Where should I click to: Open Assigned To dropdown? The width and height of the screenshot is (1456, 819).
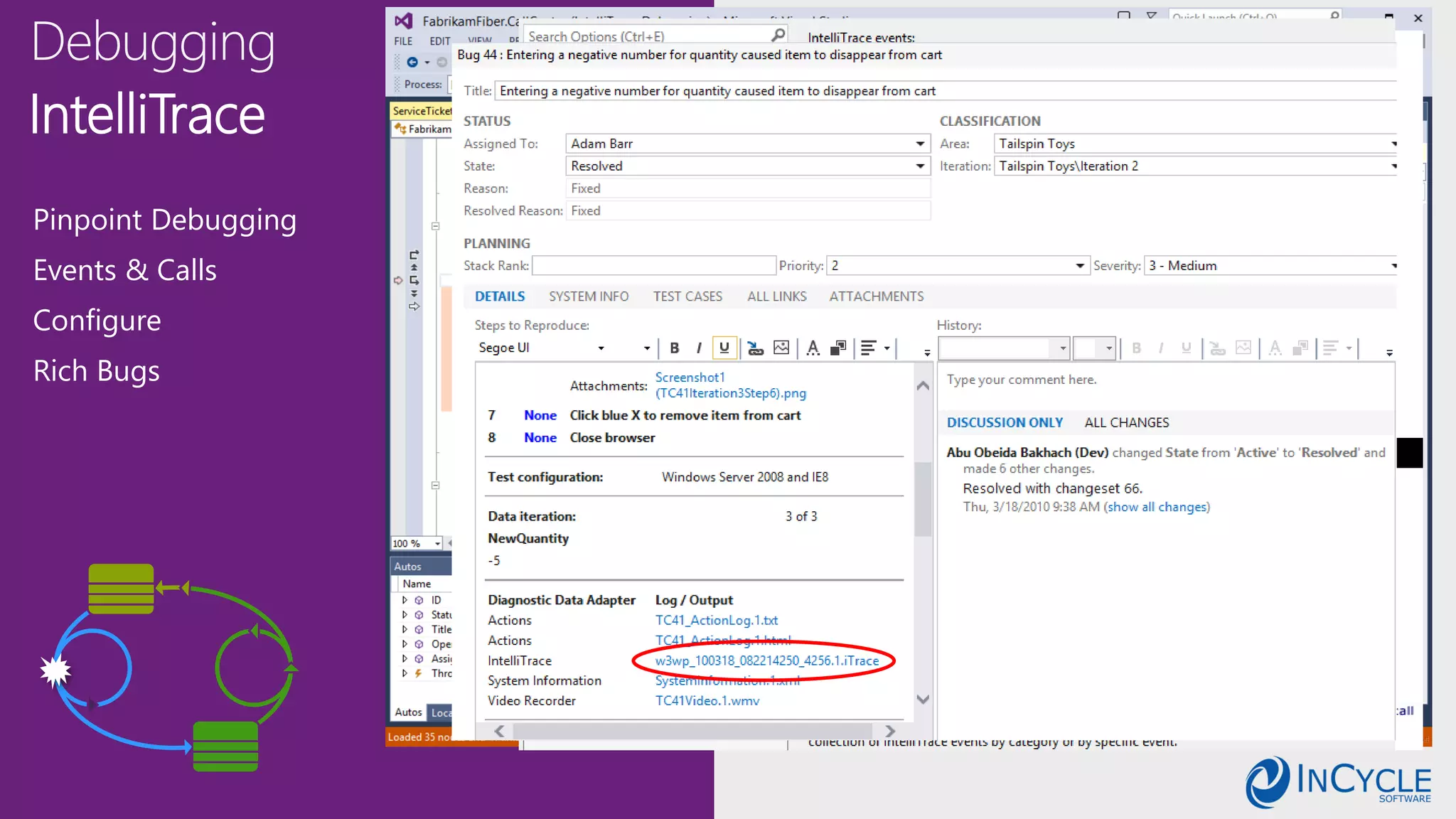coord(920,144)
